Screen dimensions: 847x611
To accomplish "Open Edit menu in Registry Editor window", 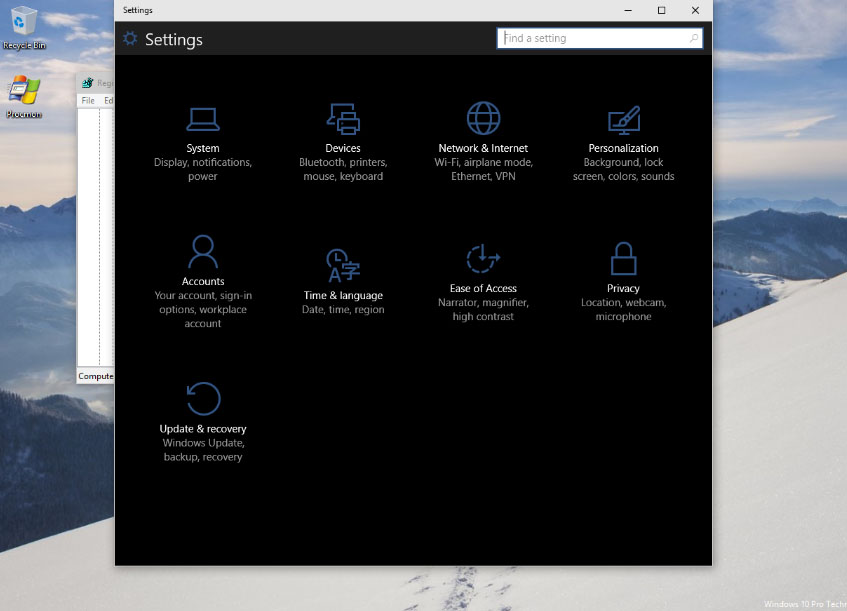I will pos(108,100).
